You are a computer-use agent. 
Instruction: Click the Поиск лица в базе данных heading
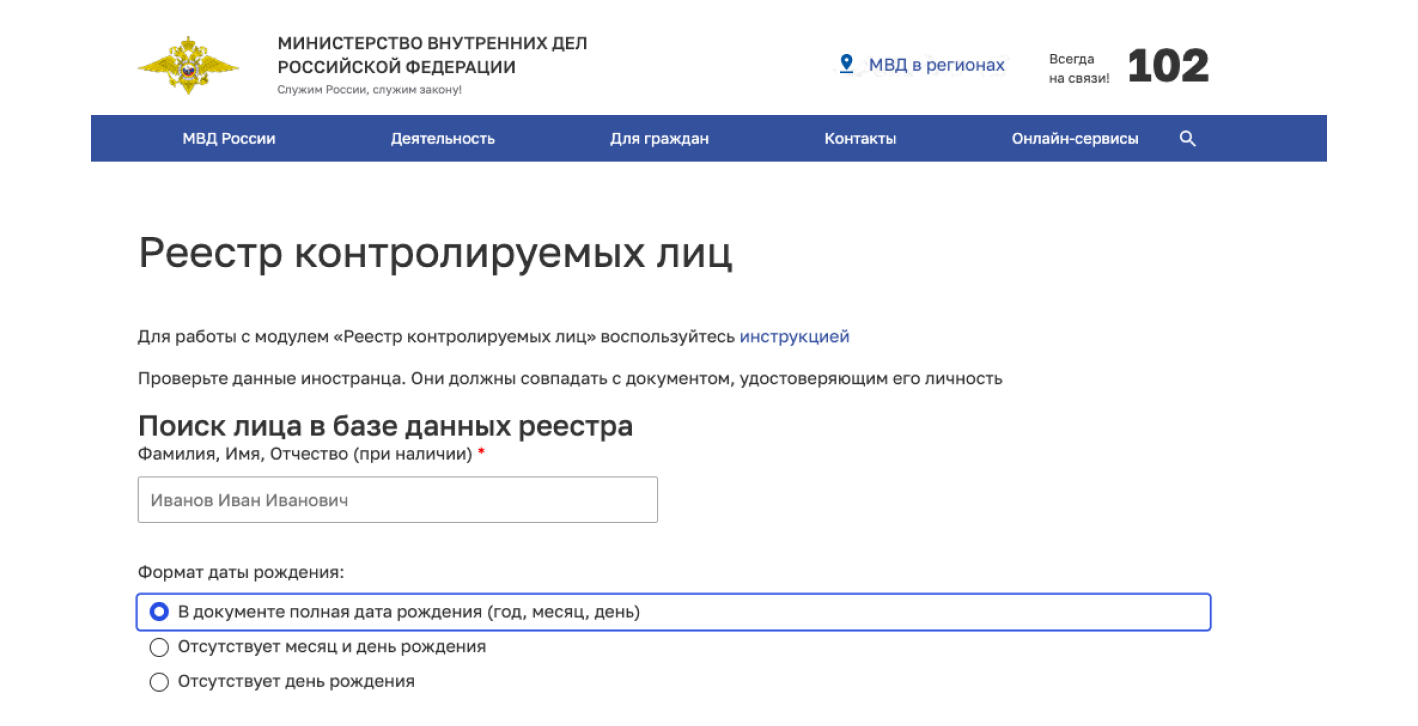385,426
